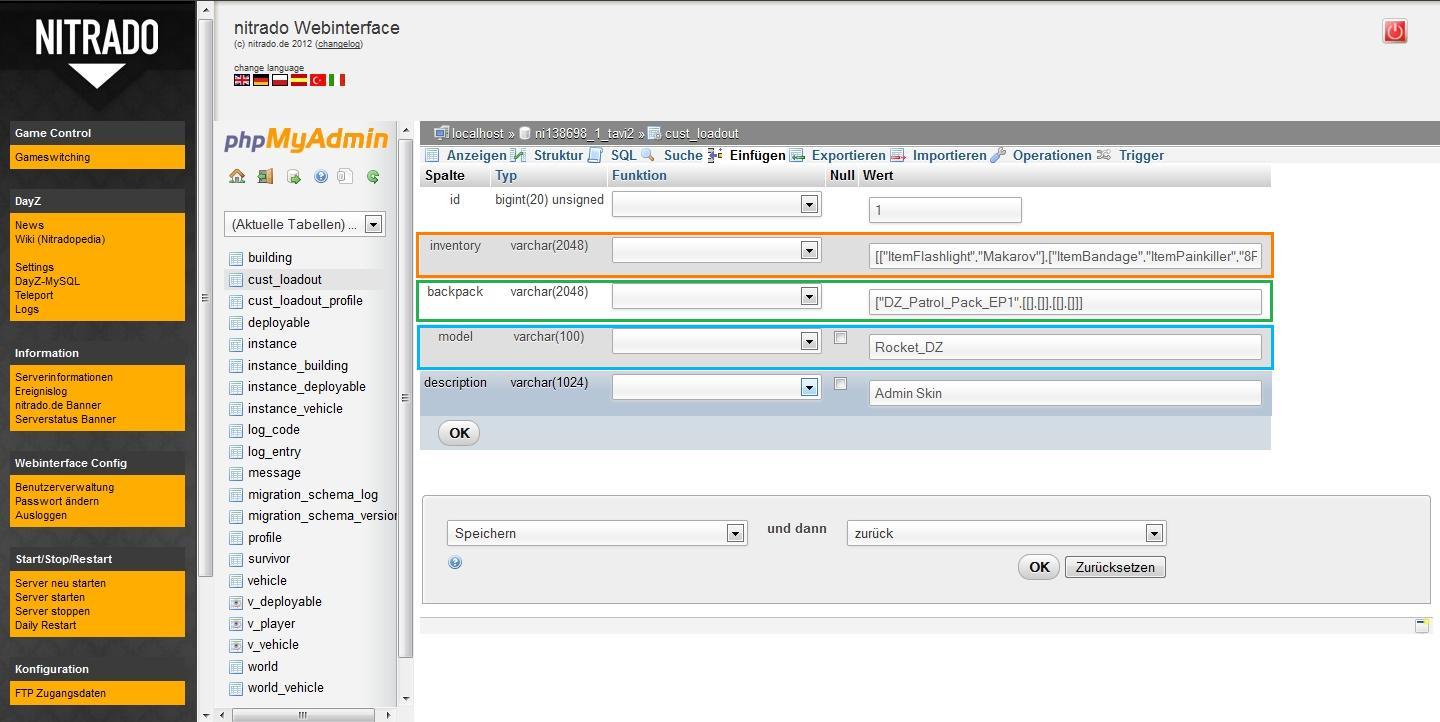Click localhost in breadcrumb
The width and height of the screenshot is (1440, 722).
(x=477, y=133)
